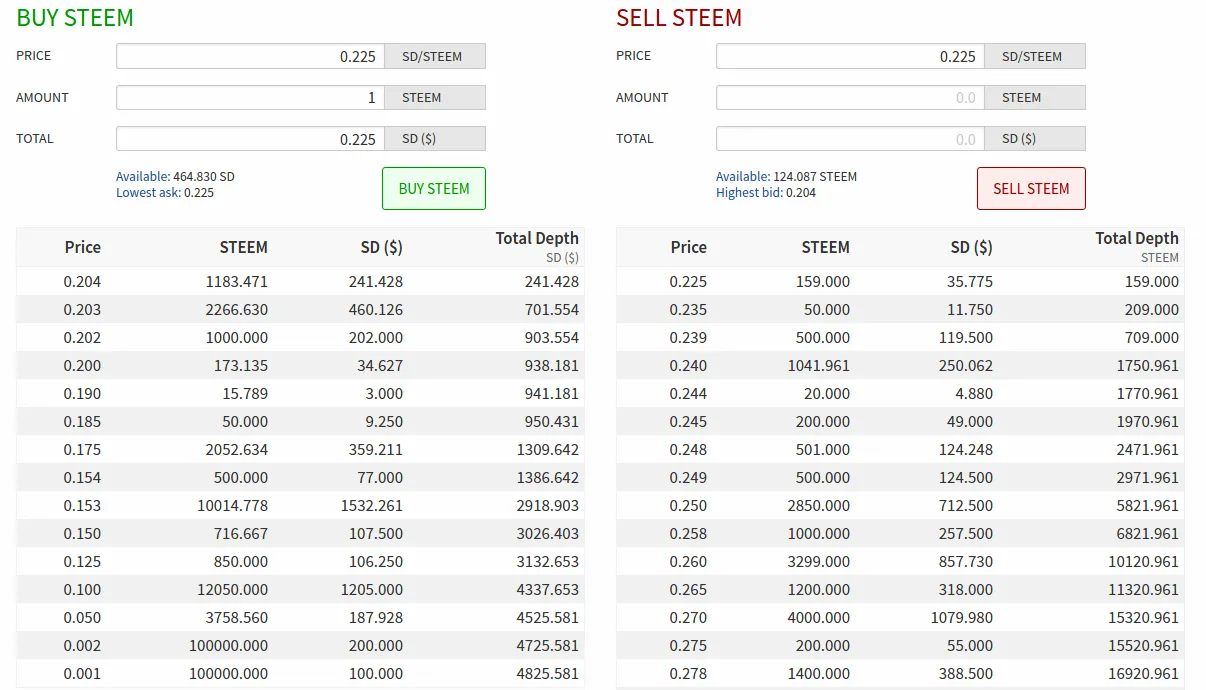Click the BUY STEEM section heading

75,18
